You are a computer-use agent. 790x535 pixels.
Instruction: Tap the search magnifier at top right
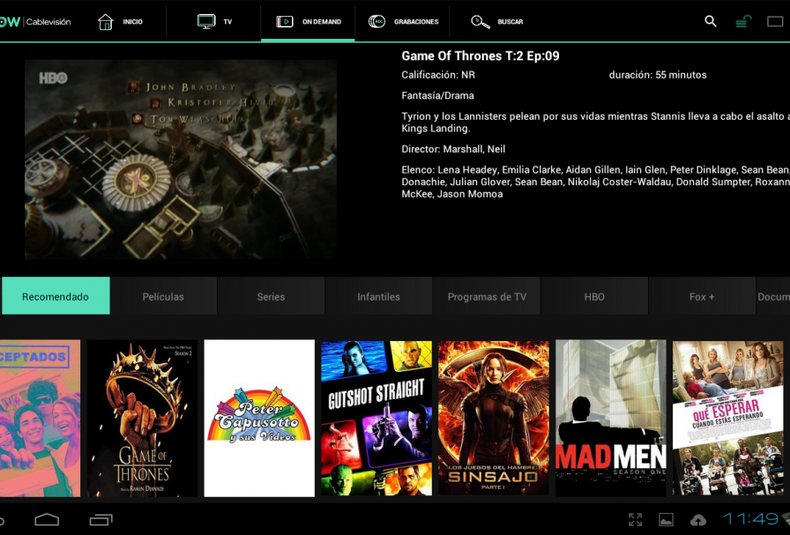pos(710,21)
